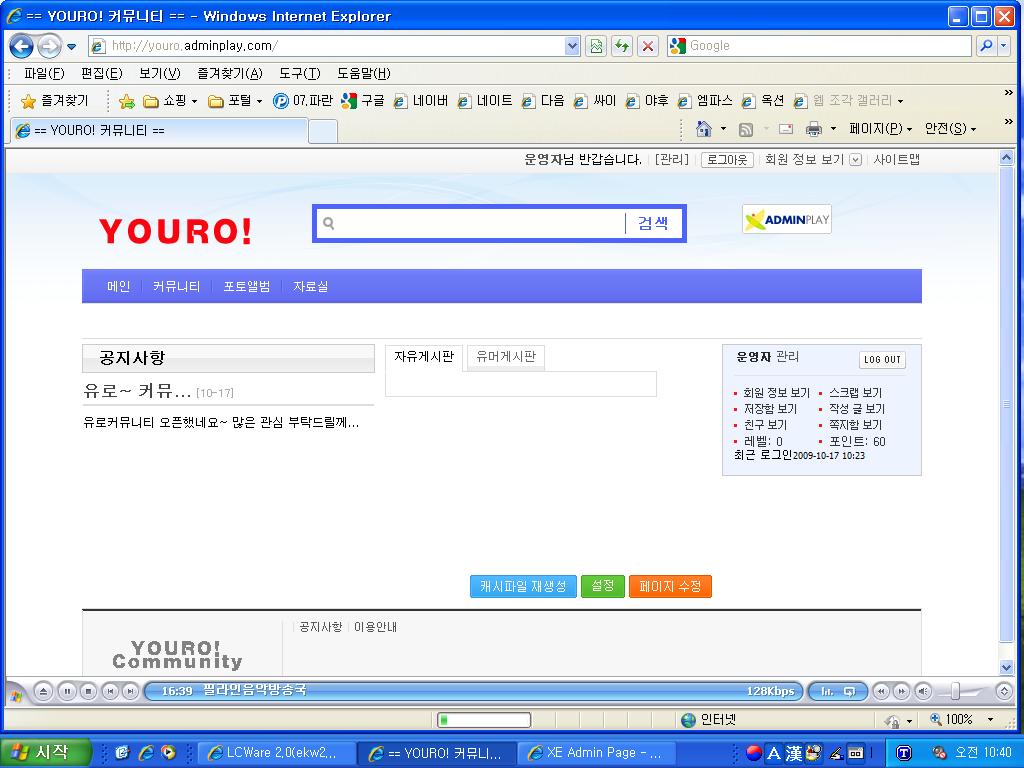Expand the address bar history dropdown
Viewport: 1024px width, 768px height.
(x=571, y=46)
